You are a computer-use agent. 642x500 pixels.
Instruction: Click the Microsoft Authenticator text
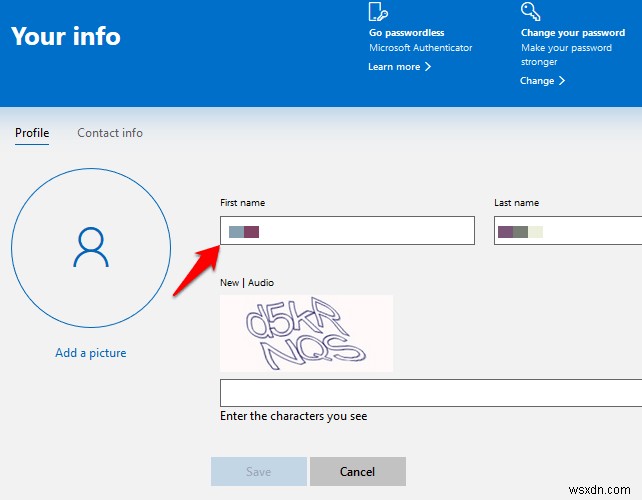point(420,48)
